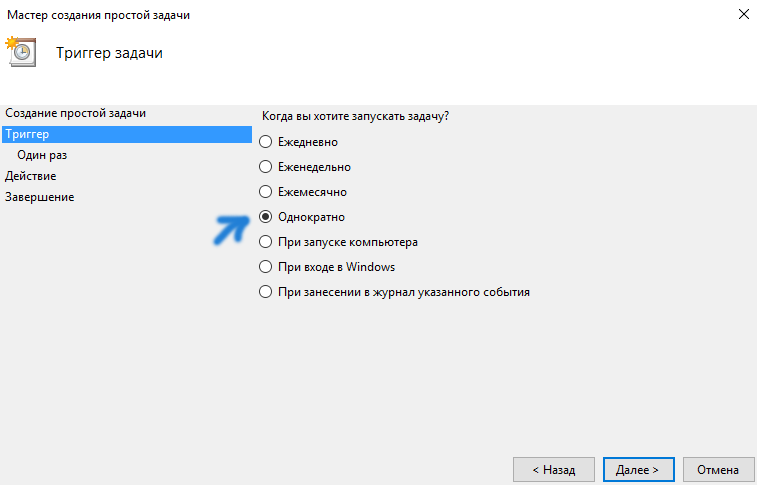Image resolution: width=757 pixels, height=485 pixels.
Task: Click the Когда вы хотите запускать задачу label
Action: pos(355,116)
